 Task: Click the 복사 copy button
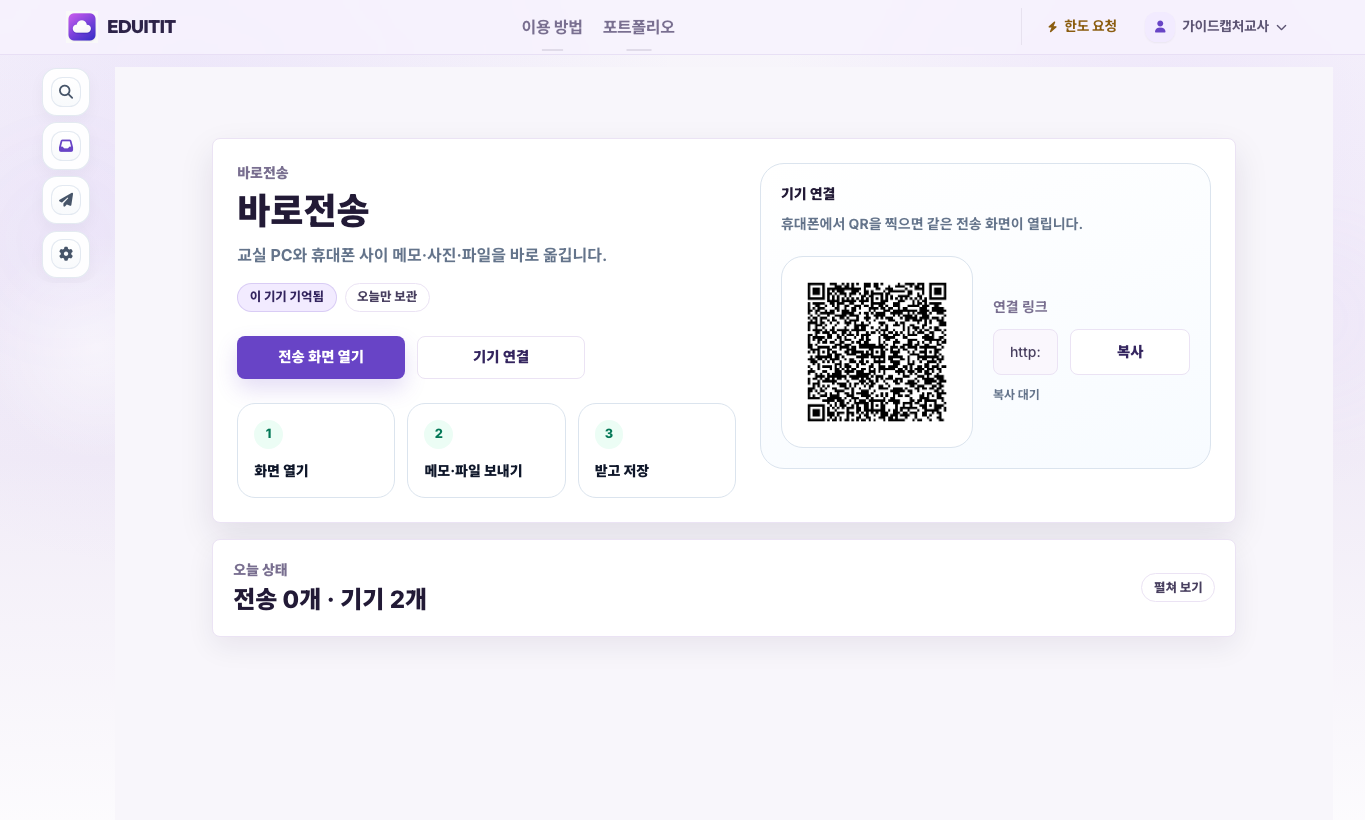(1130, 352)
